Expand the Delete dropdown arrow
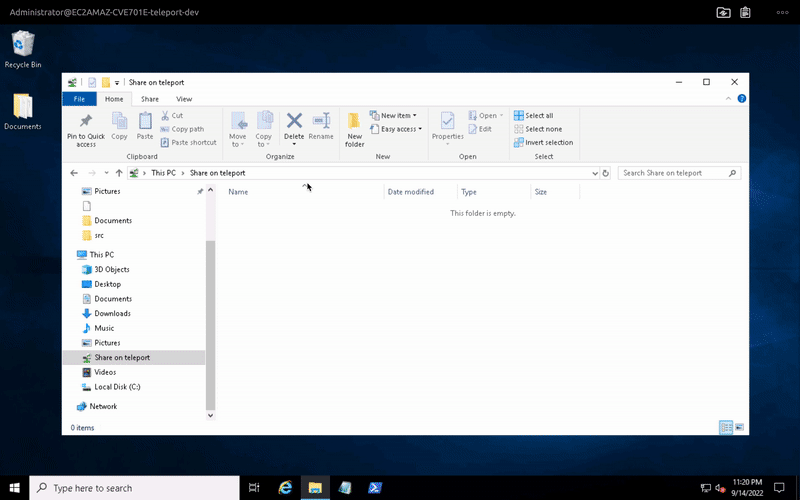Screen dimensions: 800x500 tap(294, 144)
